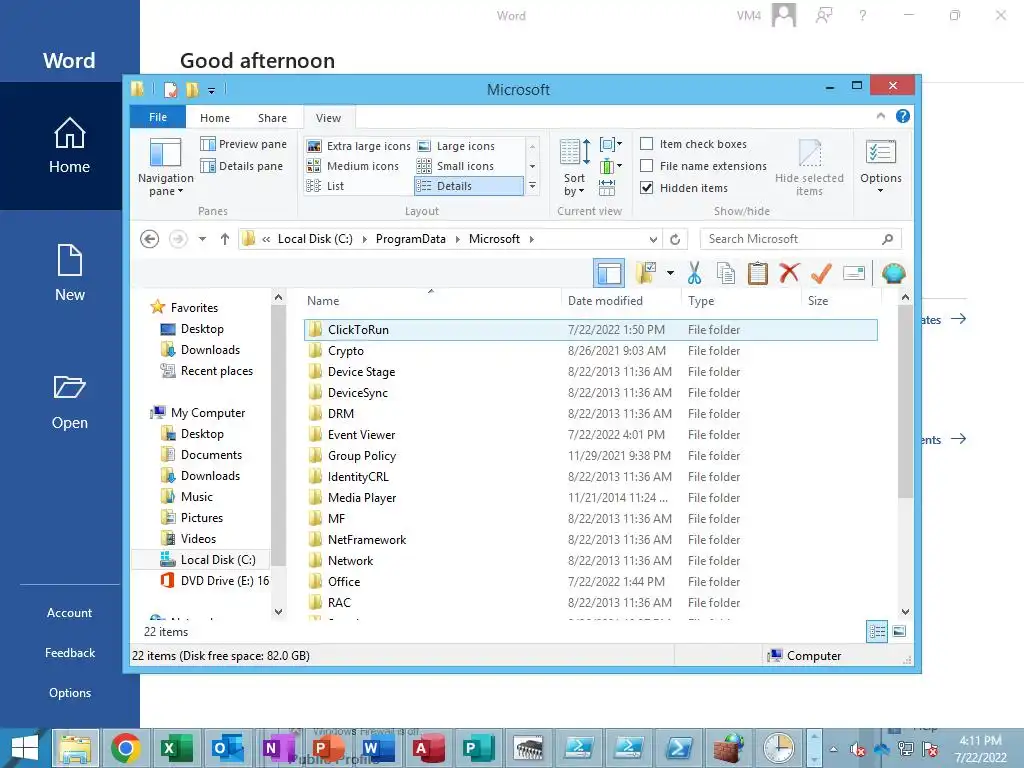Click the View ribbon tab

coord(328,118)
